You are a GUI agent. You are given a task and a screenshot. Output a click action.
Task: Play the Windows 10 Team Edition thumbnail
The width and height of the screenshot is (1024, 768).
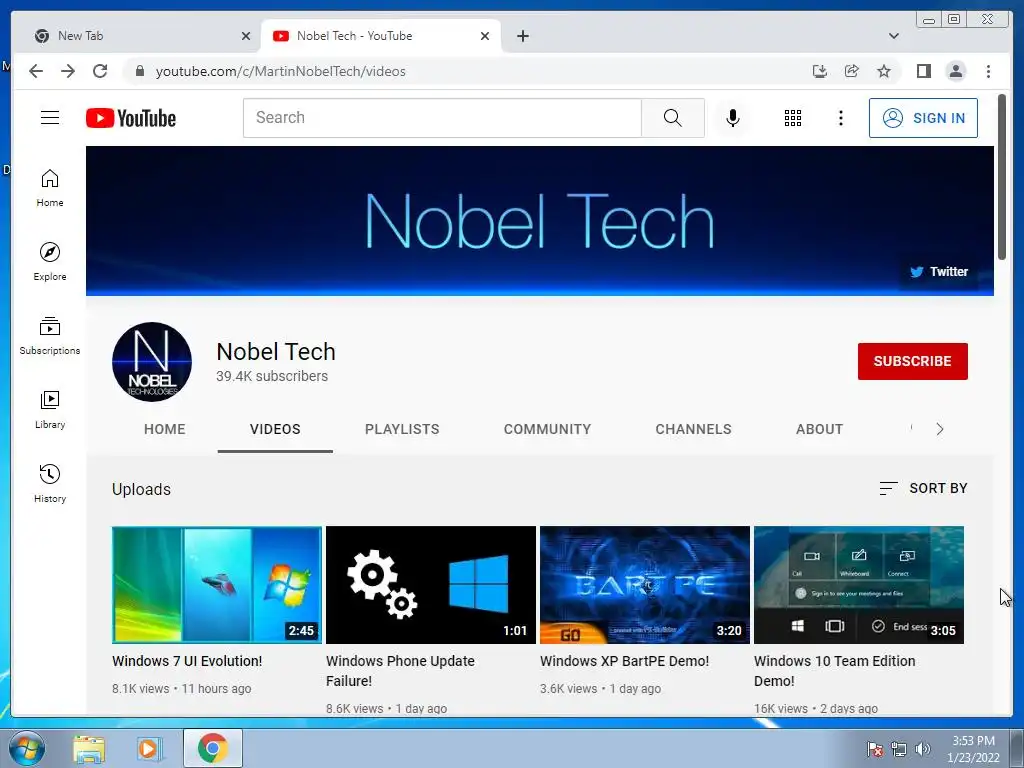coord(859,585)
